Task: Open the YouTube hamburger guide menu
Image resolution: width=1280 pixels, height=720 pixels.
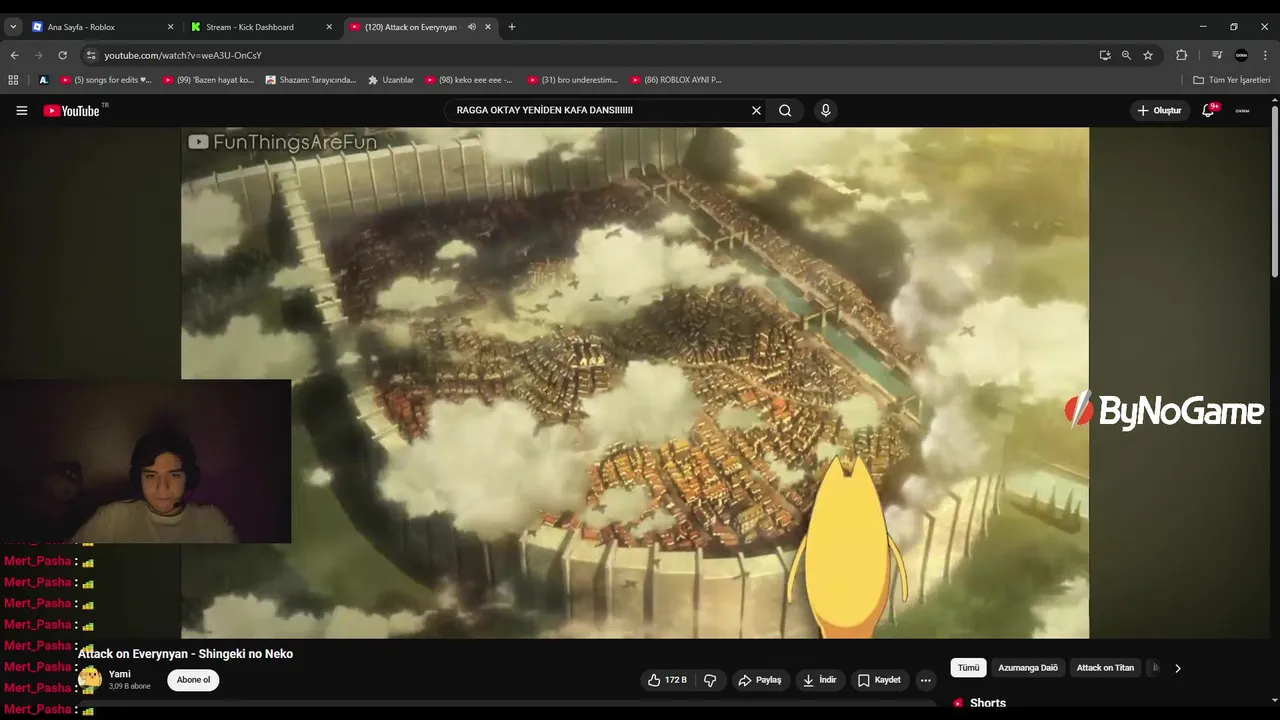Action: (x=21, y=111)
